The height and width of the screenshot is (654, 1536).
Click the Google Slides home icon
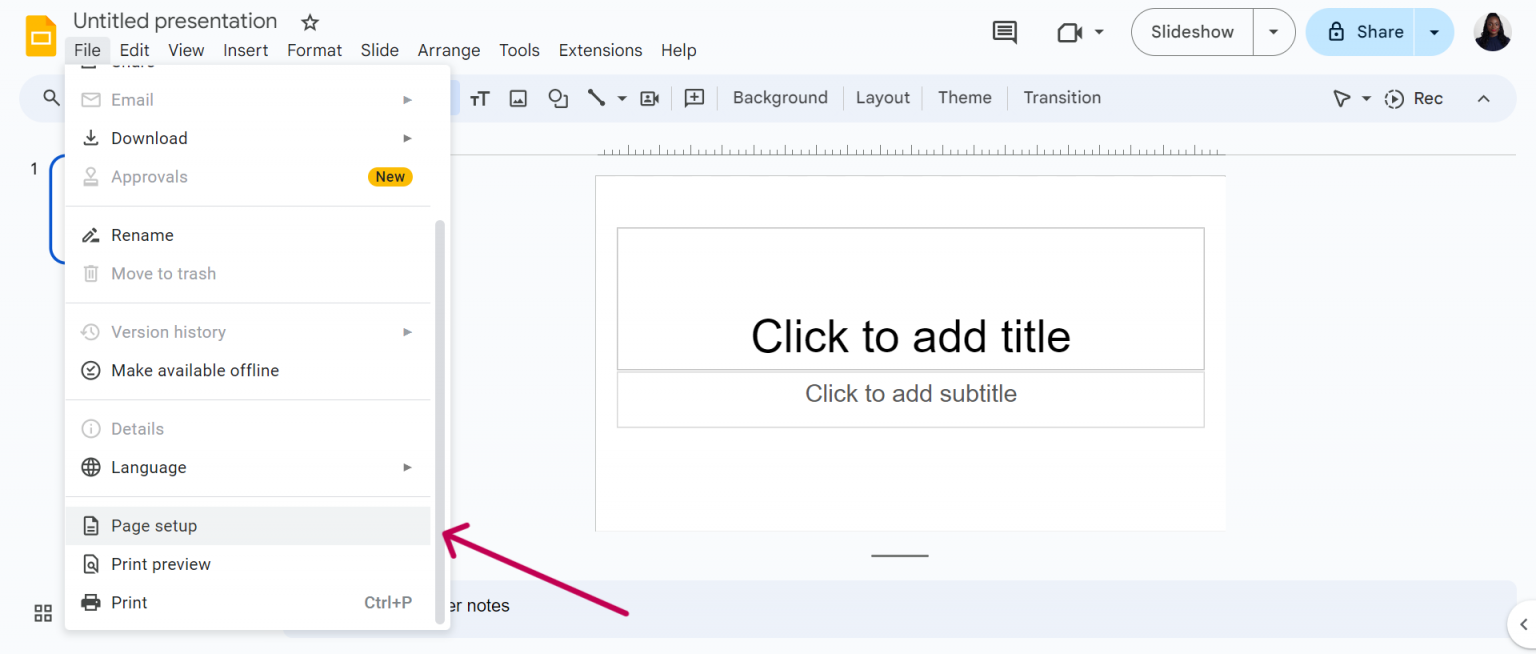40,36
